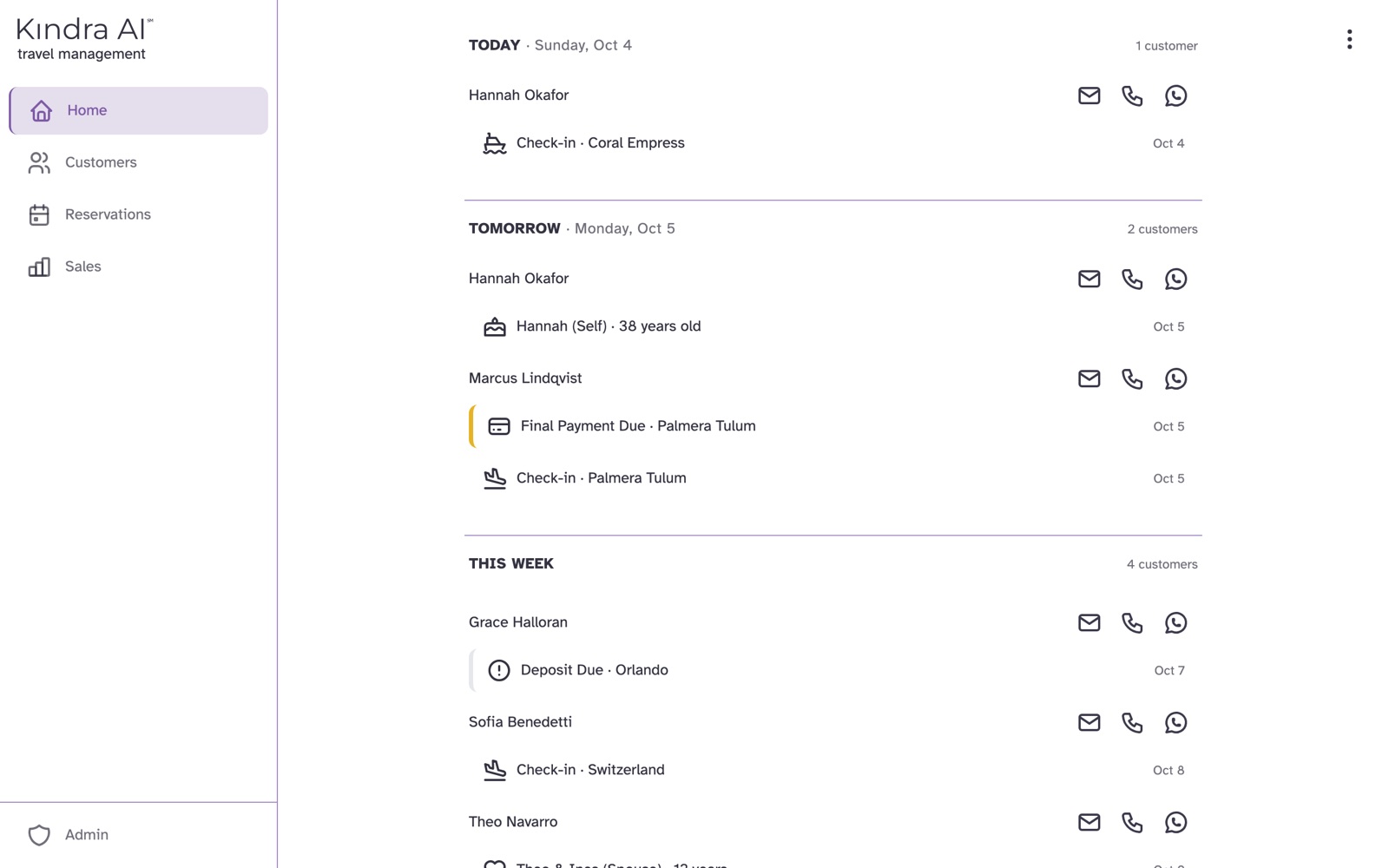Image resolution: width=1389 pixels, height=868 pixels.
Task: Email Marcus Lindqvist with the envelope icon
Action: click(1089, 378)
